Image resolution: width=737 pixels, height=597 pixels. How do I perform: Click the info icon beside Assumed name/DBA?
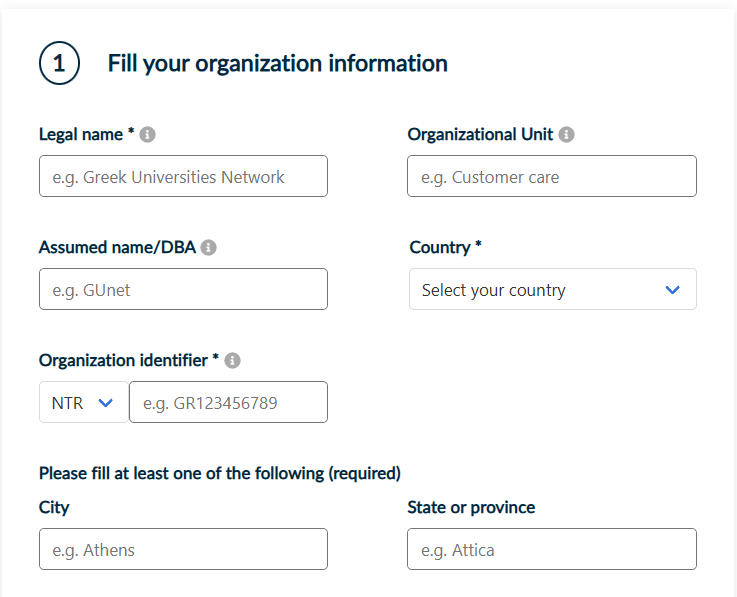[208, 247]
